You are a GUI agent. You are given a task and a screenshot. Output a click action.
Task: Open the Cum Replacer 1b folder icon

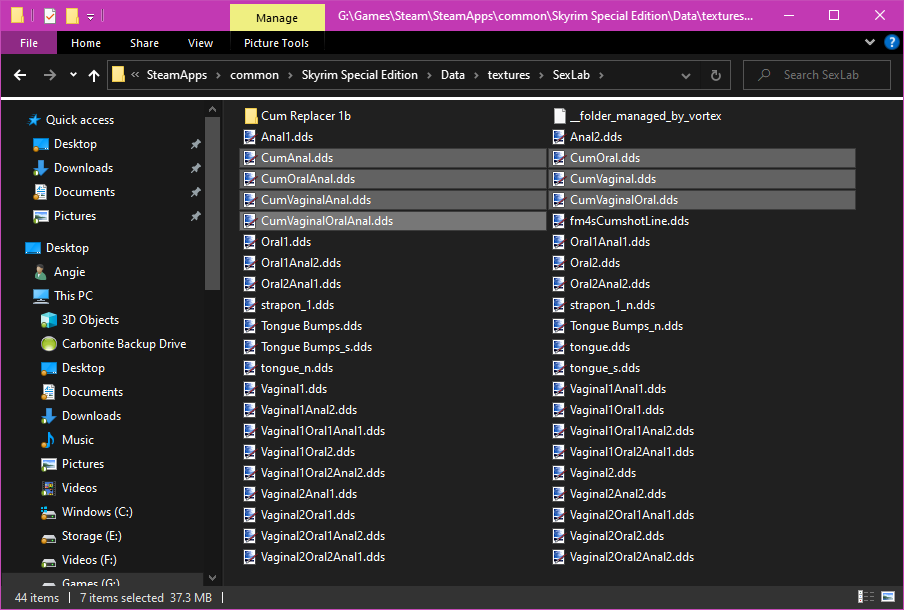(x=251, y=116)
